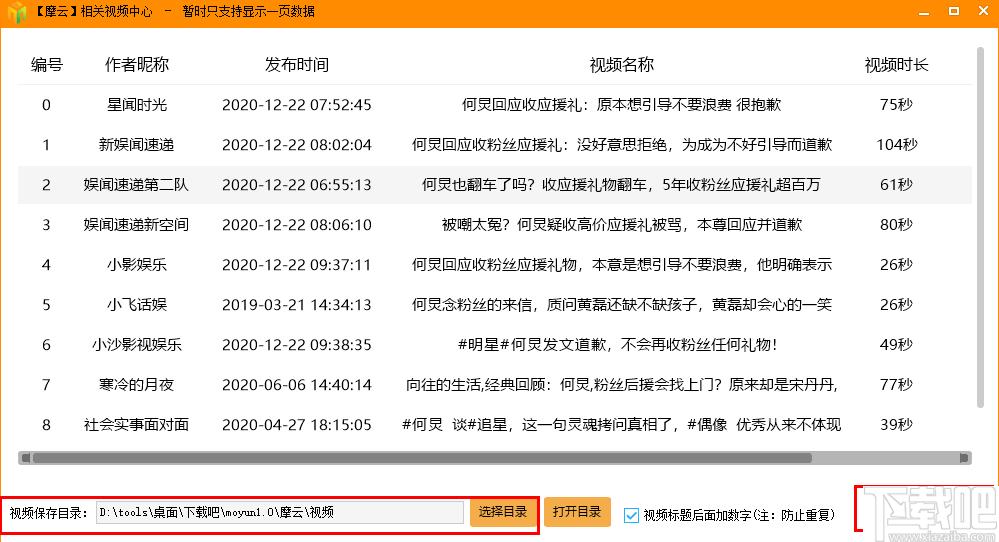Click the vertical scrollbar thumb

(980, 227)
